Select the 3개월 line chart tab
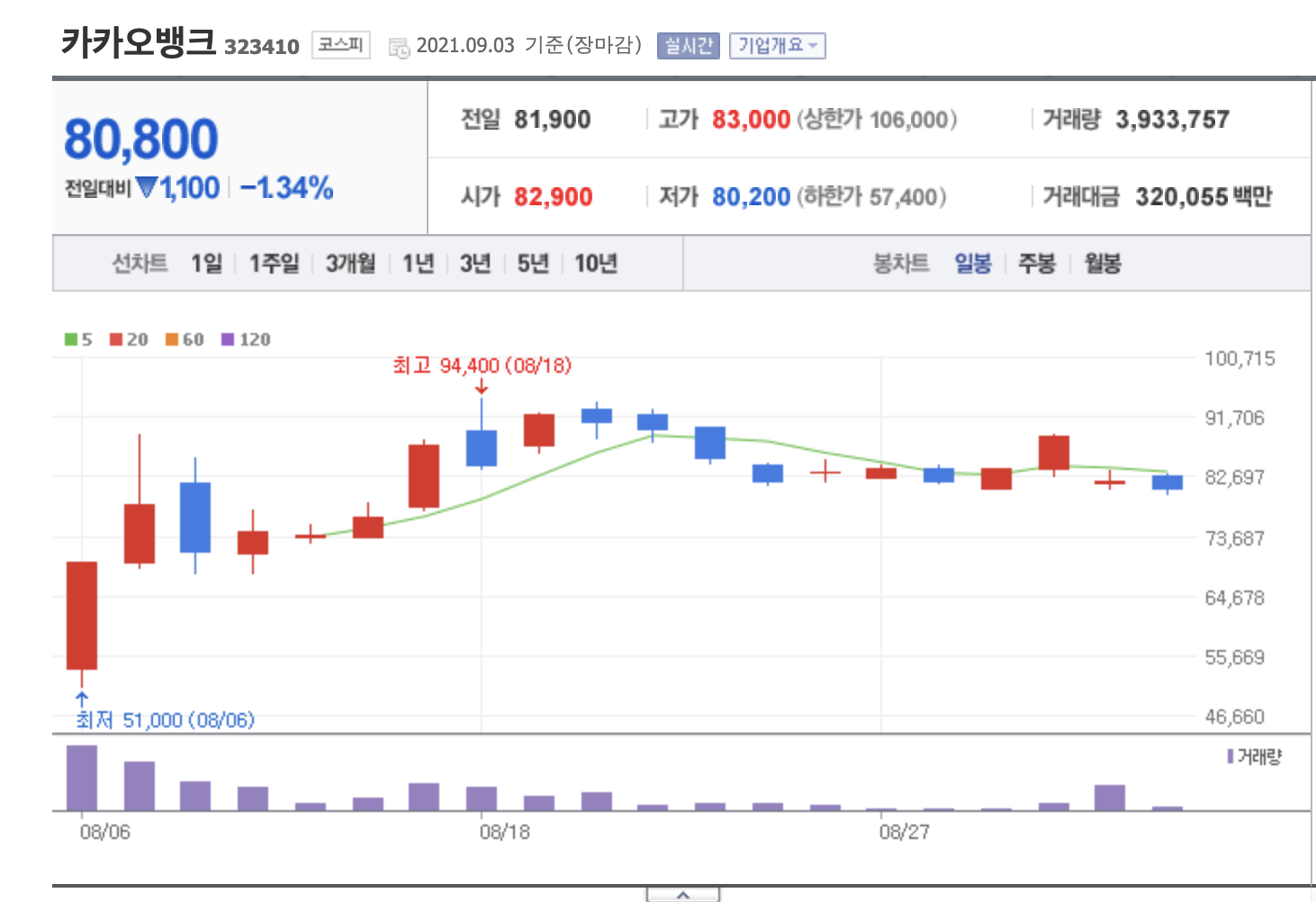1316x902 pixels. point(350,264)
